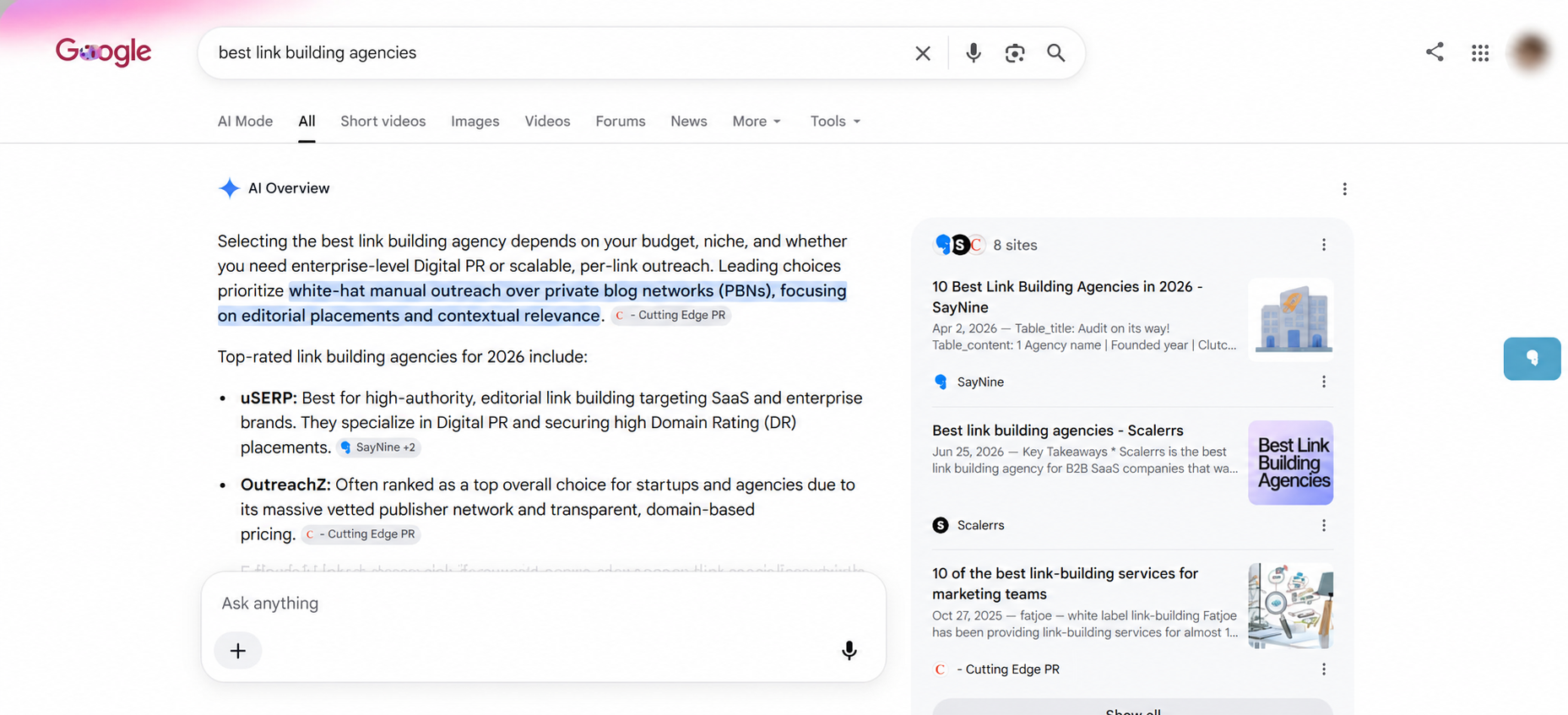Click the SayNine +2 citation chip

pyautogui.click(x=378, y=447)
